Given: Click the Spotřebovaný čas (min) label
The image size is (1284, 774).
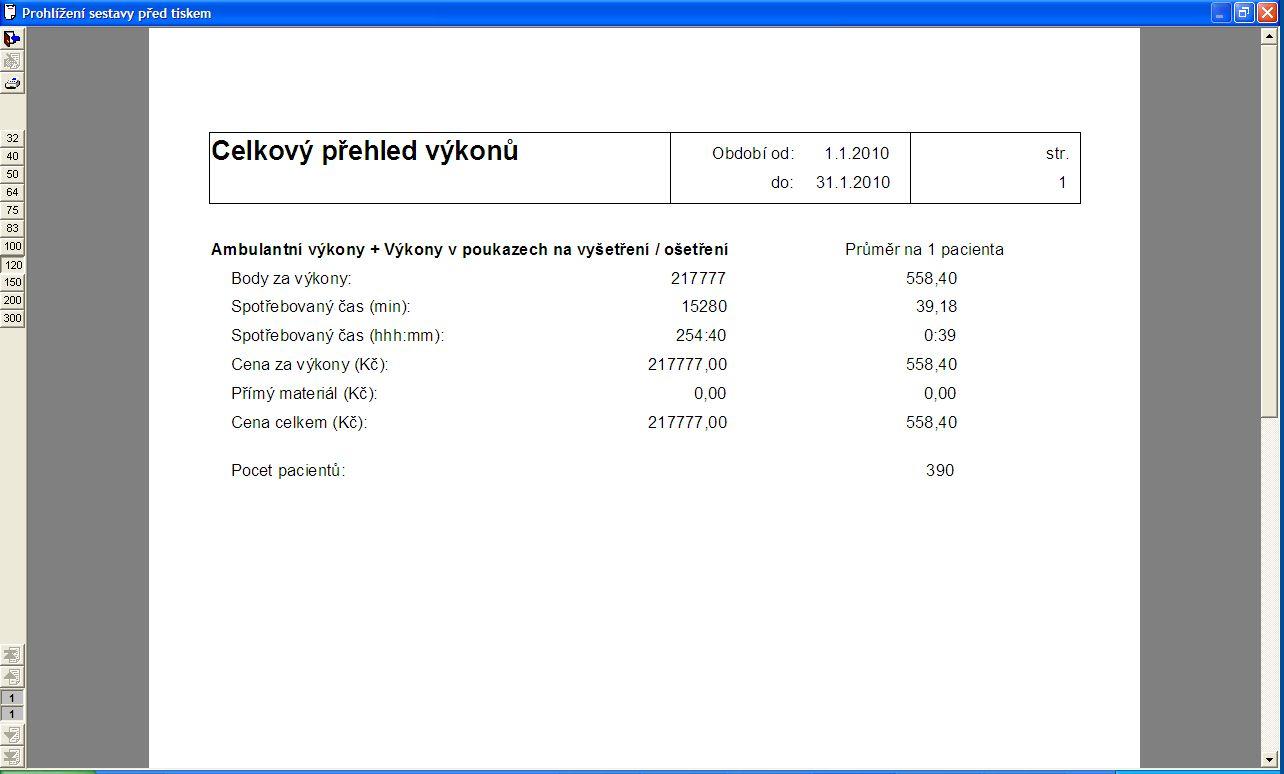Looking at the screenshot, I should click(x=321, y=306).
